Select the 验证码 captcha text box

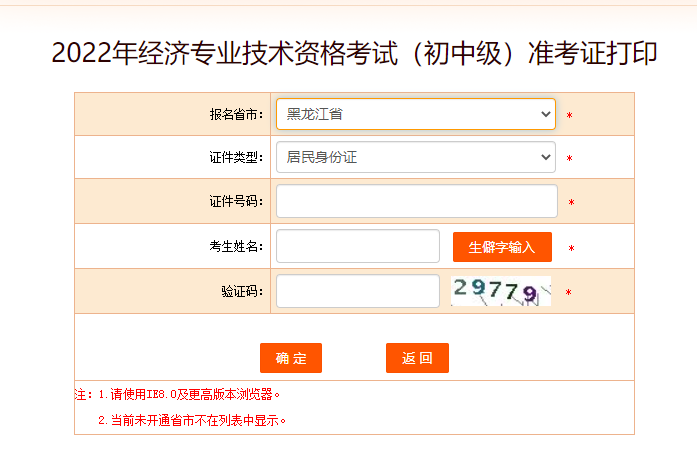coord(357,291)
